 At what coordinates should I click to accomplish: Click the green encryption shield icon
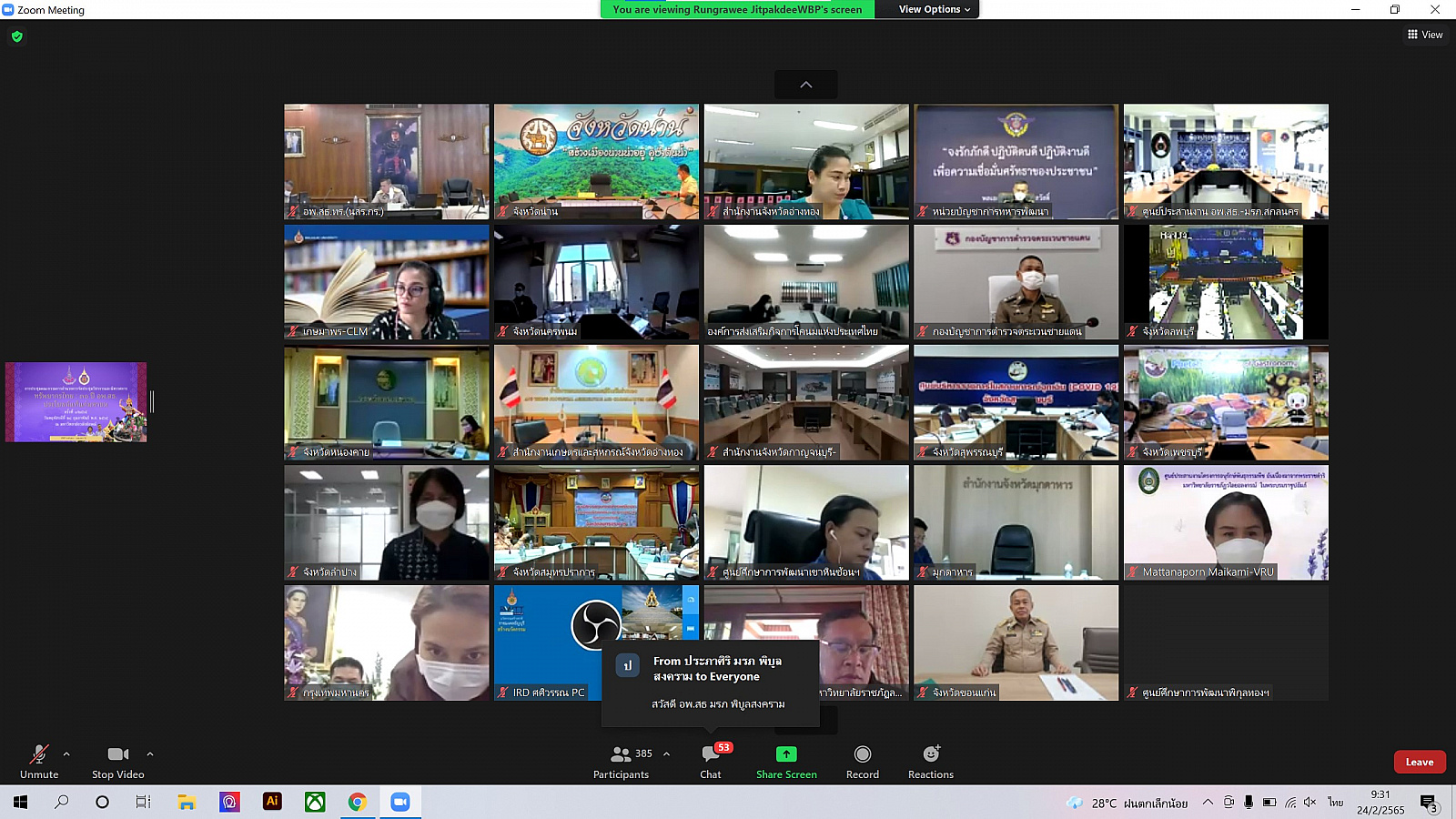tap(17, 36)
